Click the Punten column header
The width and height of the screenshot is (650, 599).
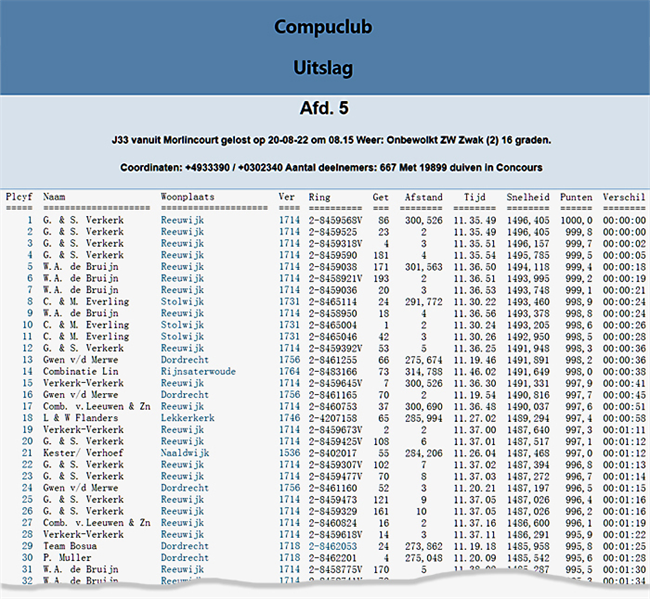tap(576, 198)
